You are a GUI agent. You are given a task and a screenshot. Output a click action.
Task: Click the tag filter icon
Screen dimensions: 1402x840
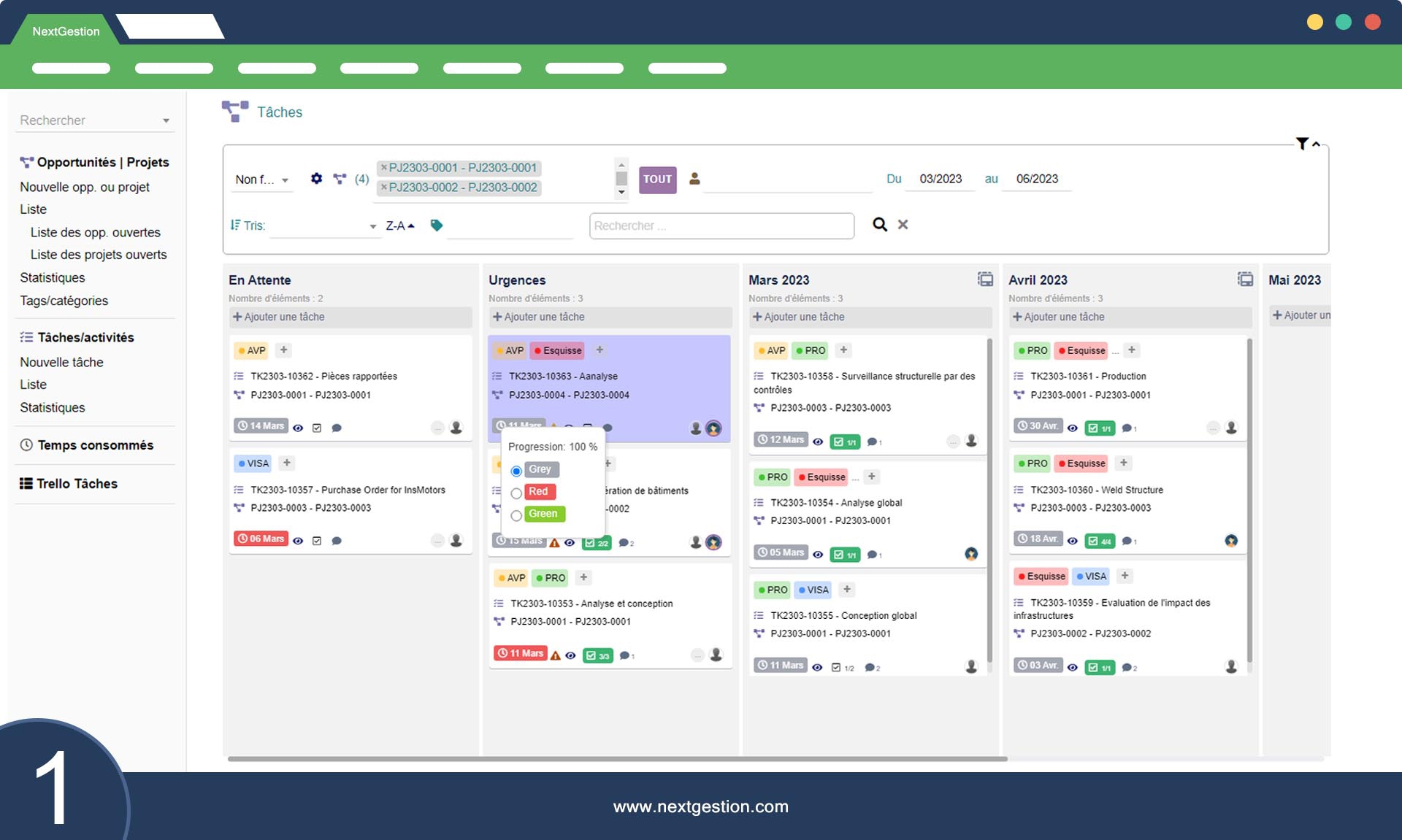437,226
